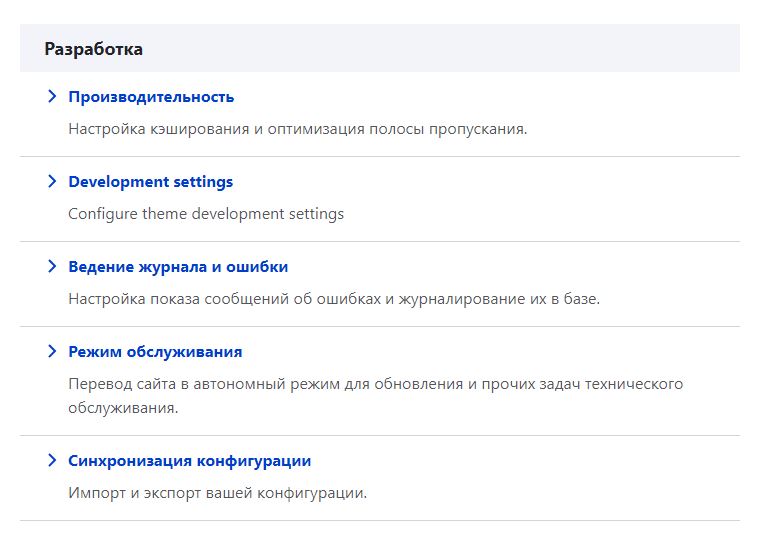The height and width of the screenshot is (547, 762).
Task: Click the wrapped word обслуживания. on the second line
Action: click(x=123, y=408)
